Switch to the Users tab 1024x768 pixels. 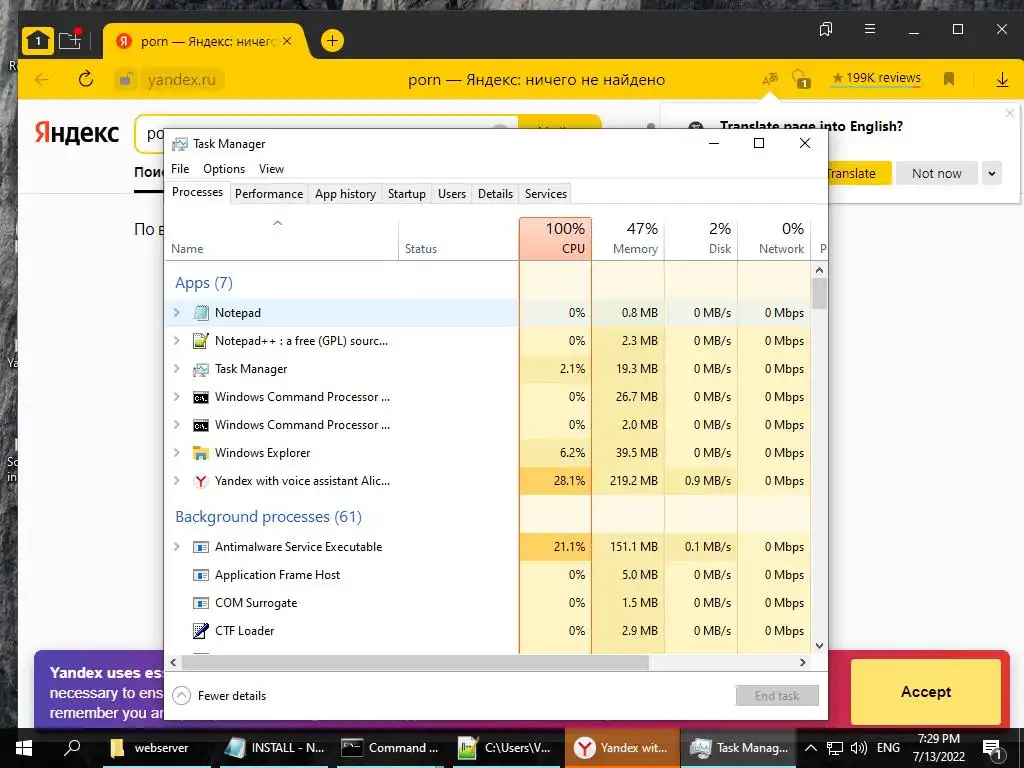point(452,193)
